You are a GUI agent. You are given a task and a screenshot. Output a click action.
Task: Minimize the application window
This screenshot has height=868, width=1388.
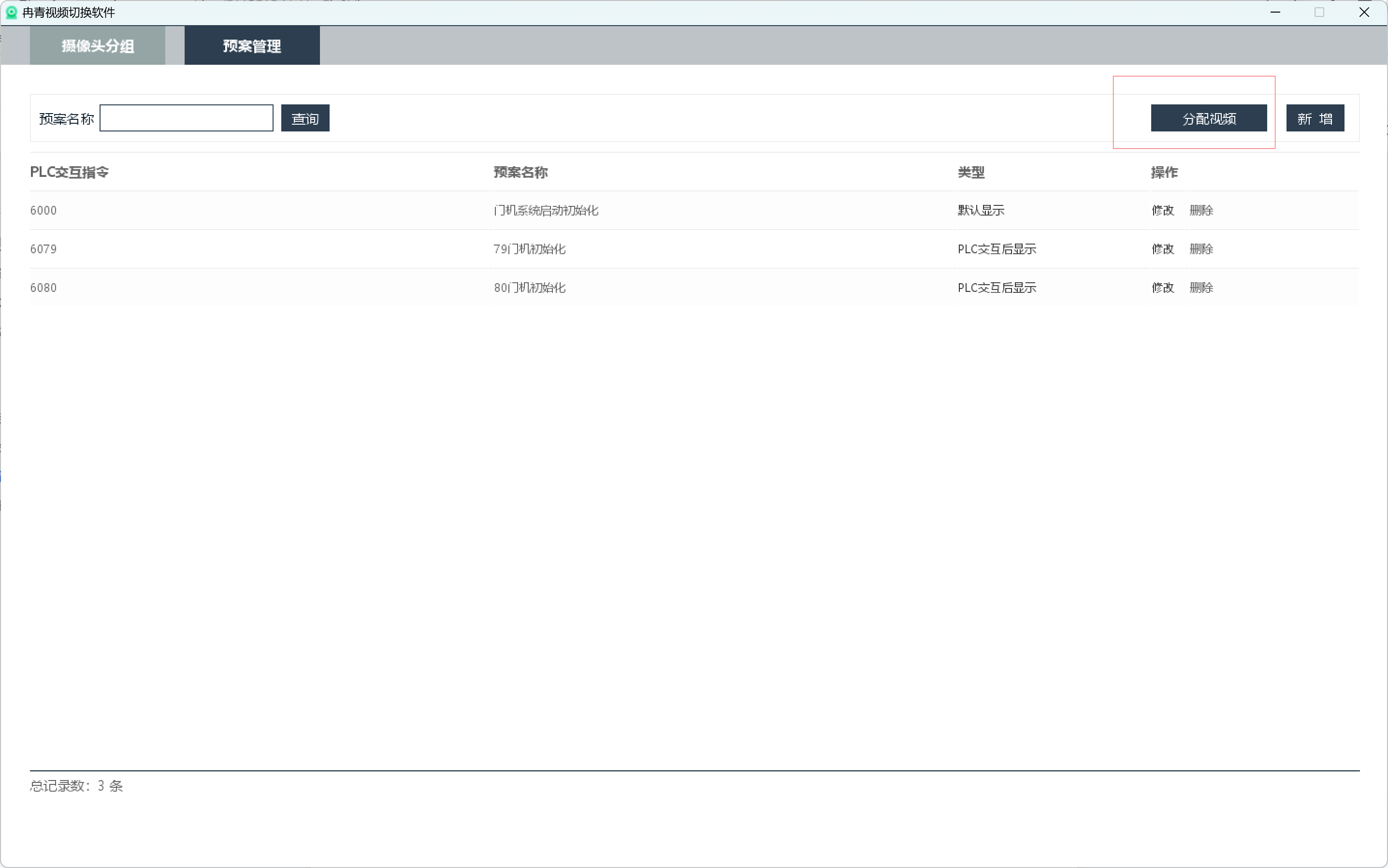click(1275, 12)
